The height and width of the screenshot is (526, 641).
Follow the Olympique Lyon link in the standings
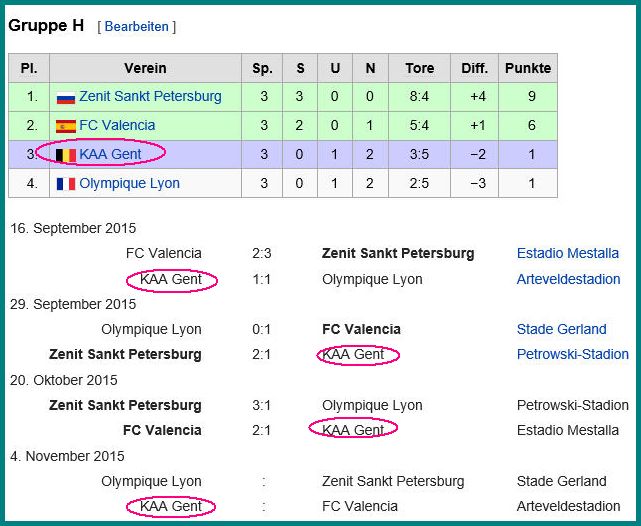(x=130, y=183)
